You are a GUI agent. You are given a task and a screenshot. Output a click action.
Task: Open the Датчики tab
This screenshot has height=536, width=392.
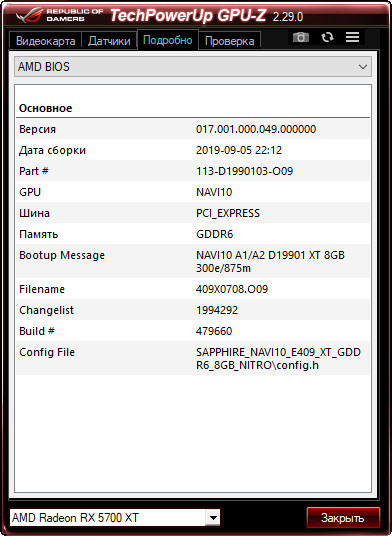coord(109,41)
